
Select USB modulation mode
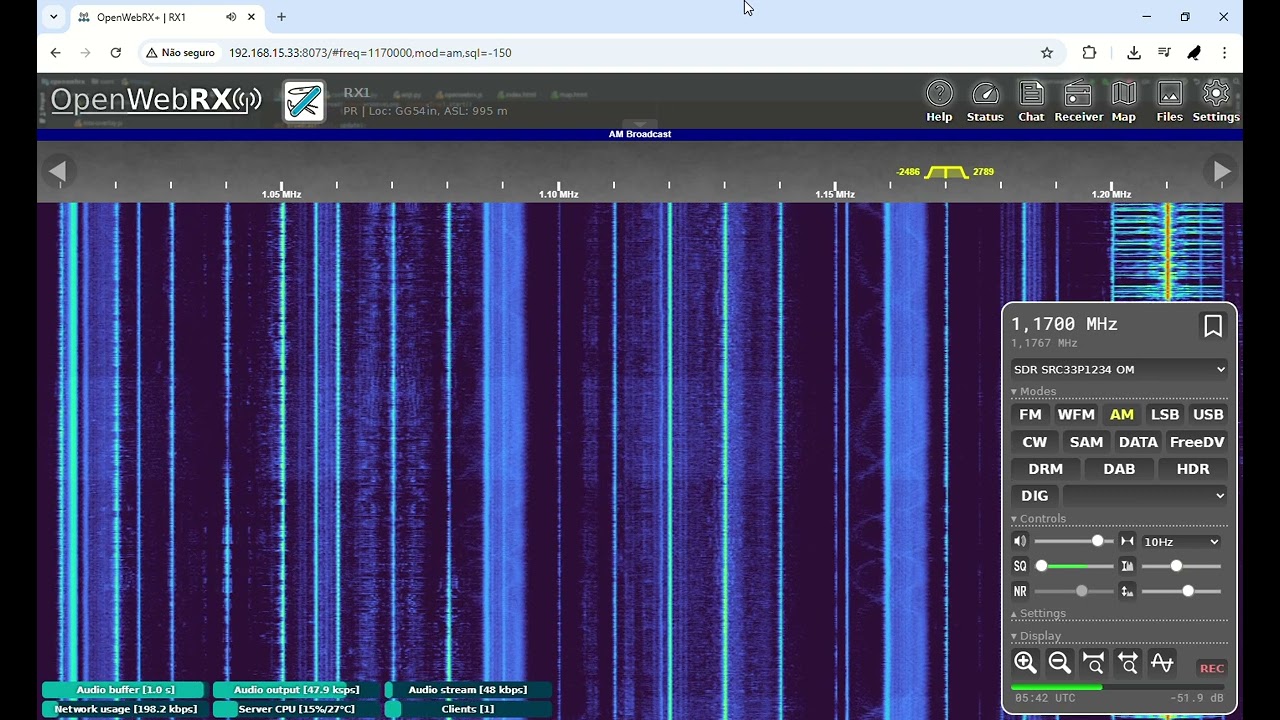(x=1208, y=414)
